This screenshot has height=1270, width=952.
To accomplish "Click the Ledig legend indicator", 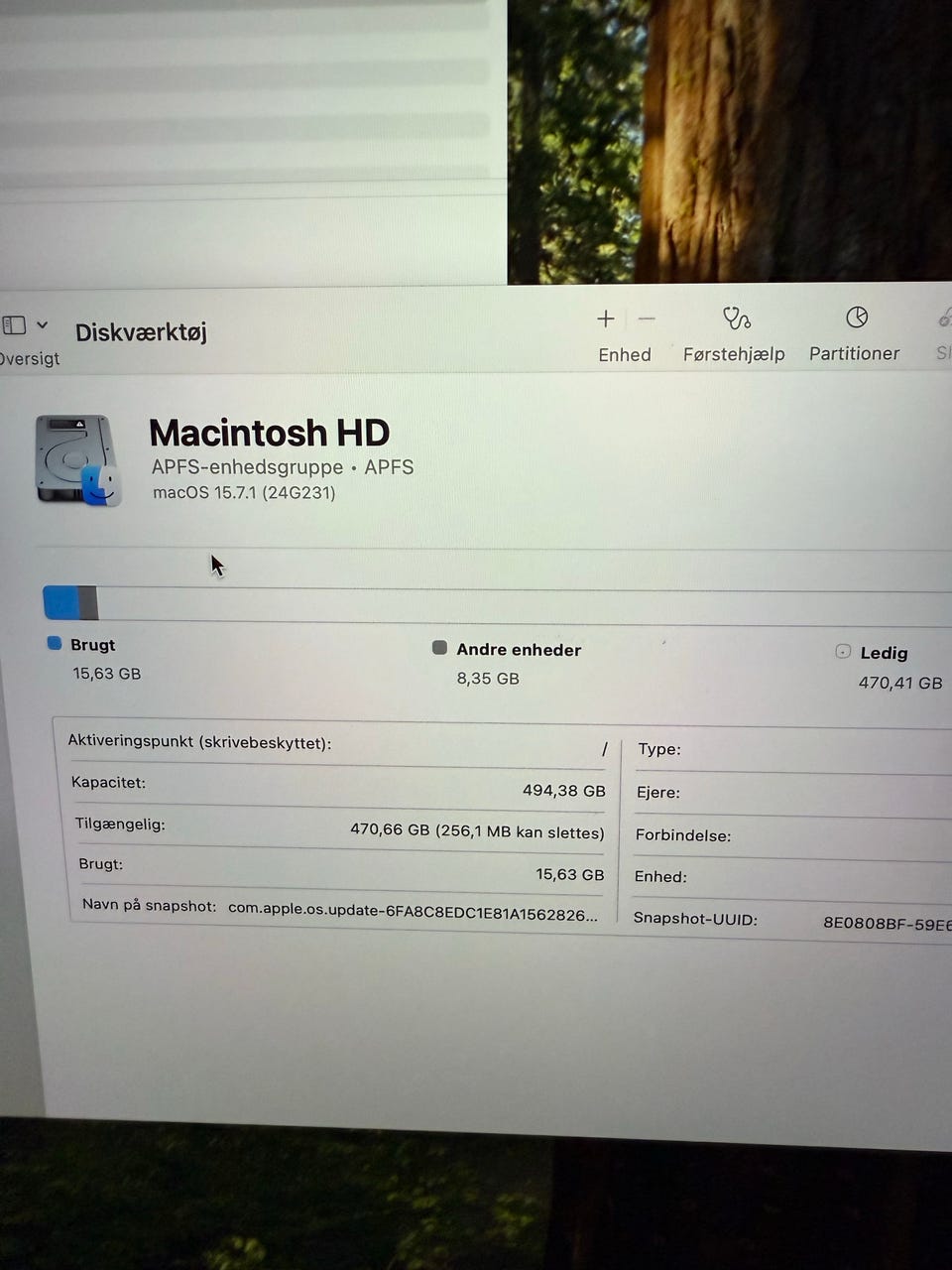I will [843, 651].
